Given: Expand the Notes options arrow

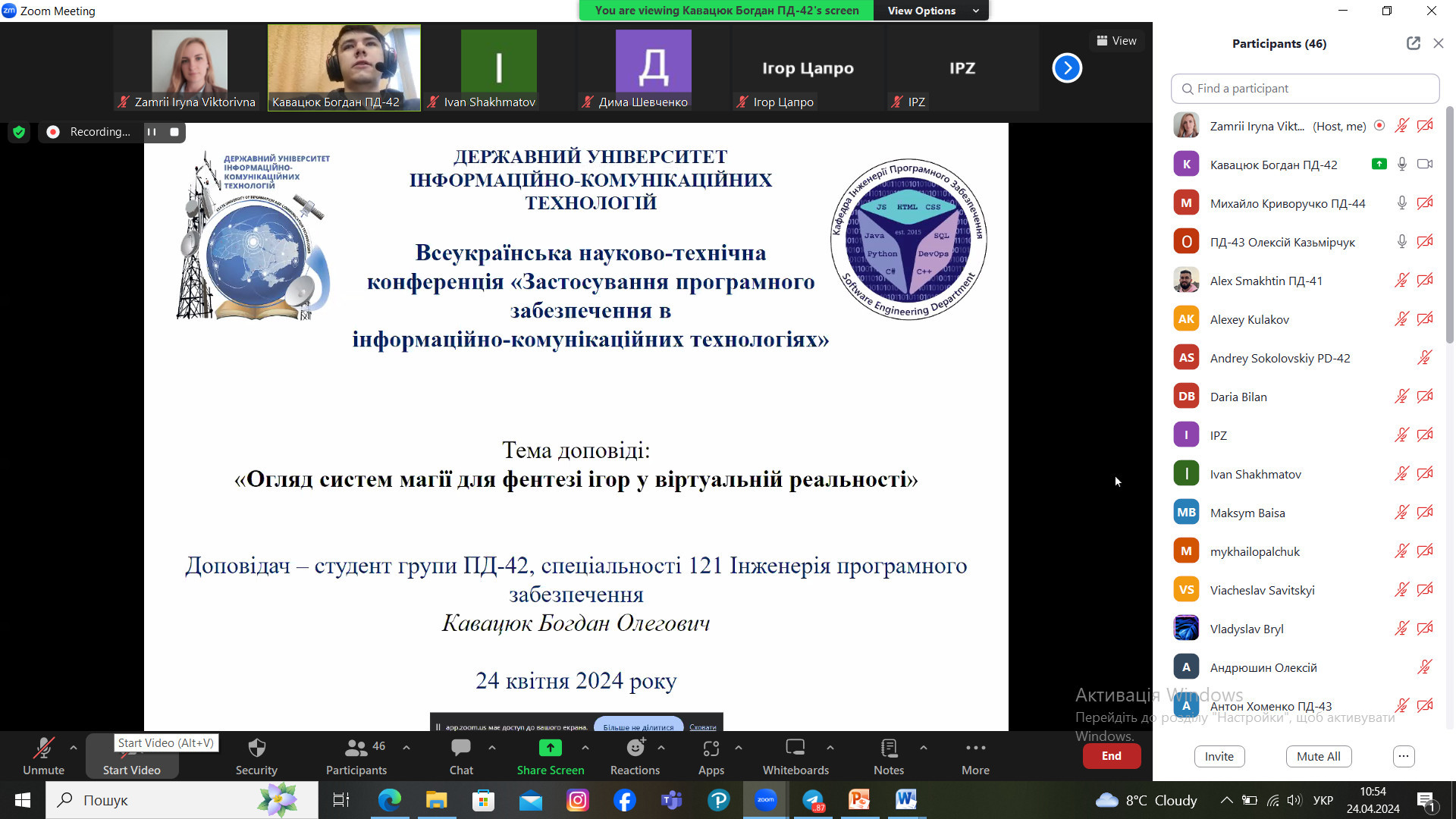Looking at the screenshot, I should [924, 748].
